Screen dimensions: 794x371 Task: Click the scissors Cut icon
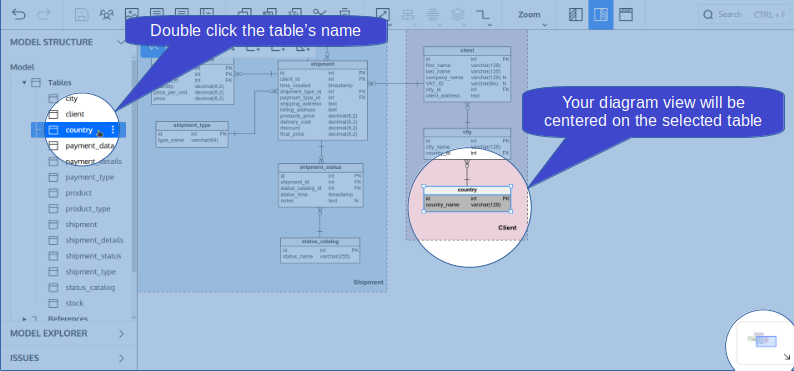pos(320,14)
